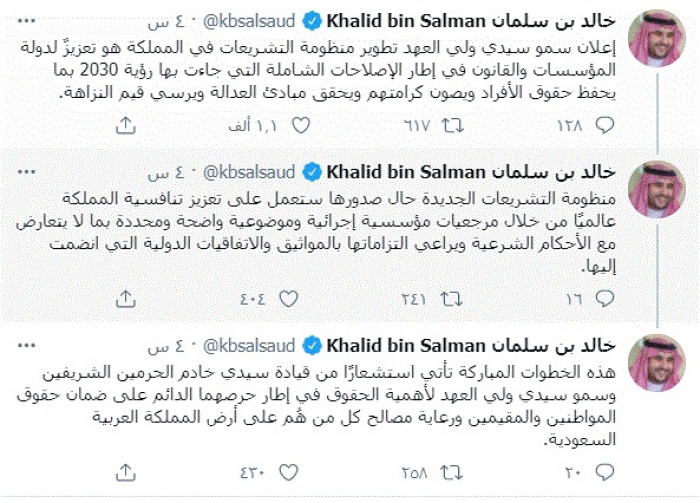Viewport: 700px width, 503px height.
Task: Open the timestamp on the third tweet
Action: click(177, 345)
